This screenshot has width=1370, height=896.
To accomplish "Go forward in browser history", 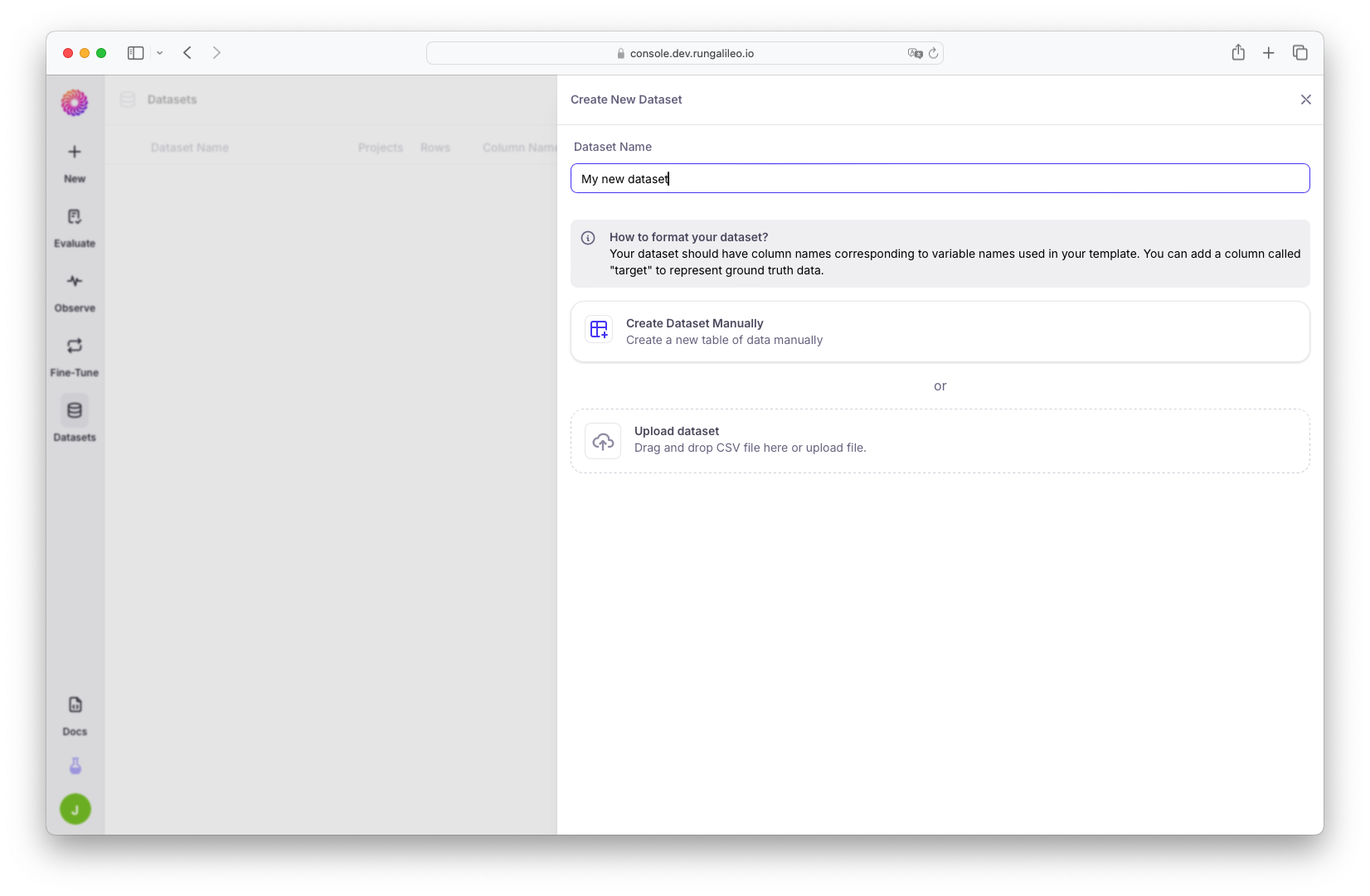I will 216,53.
